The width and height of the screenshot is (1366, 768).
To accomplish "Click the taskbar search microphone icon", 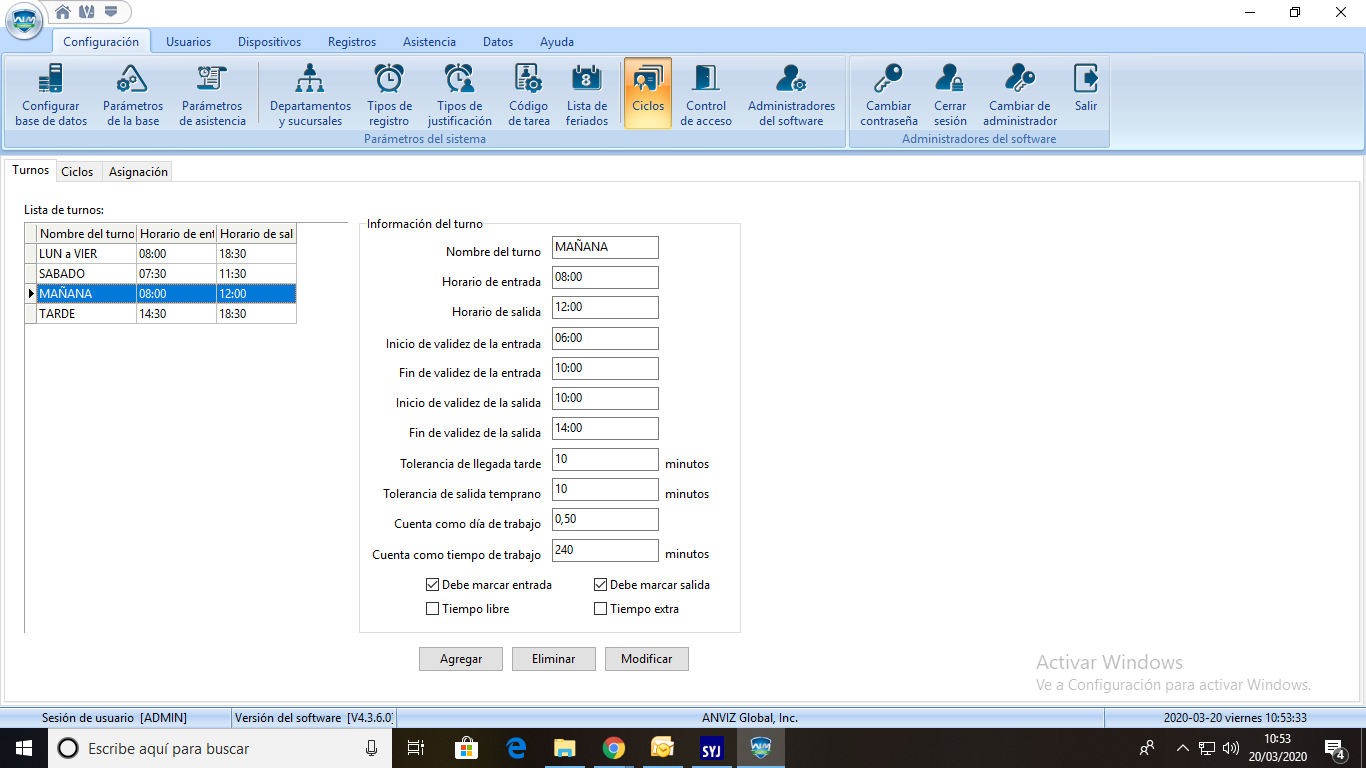I will point(372,748).
